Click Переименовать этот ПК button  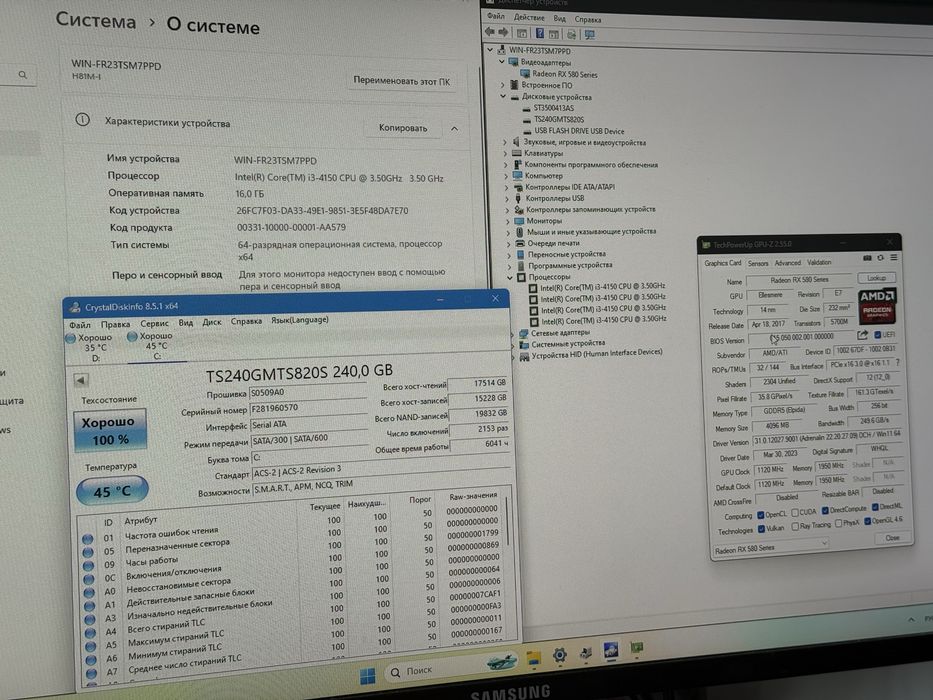click(x=402, y=80)
